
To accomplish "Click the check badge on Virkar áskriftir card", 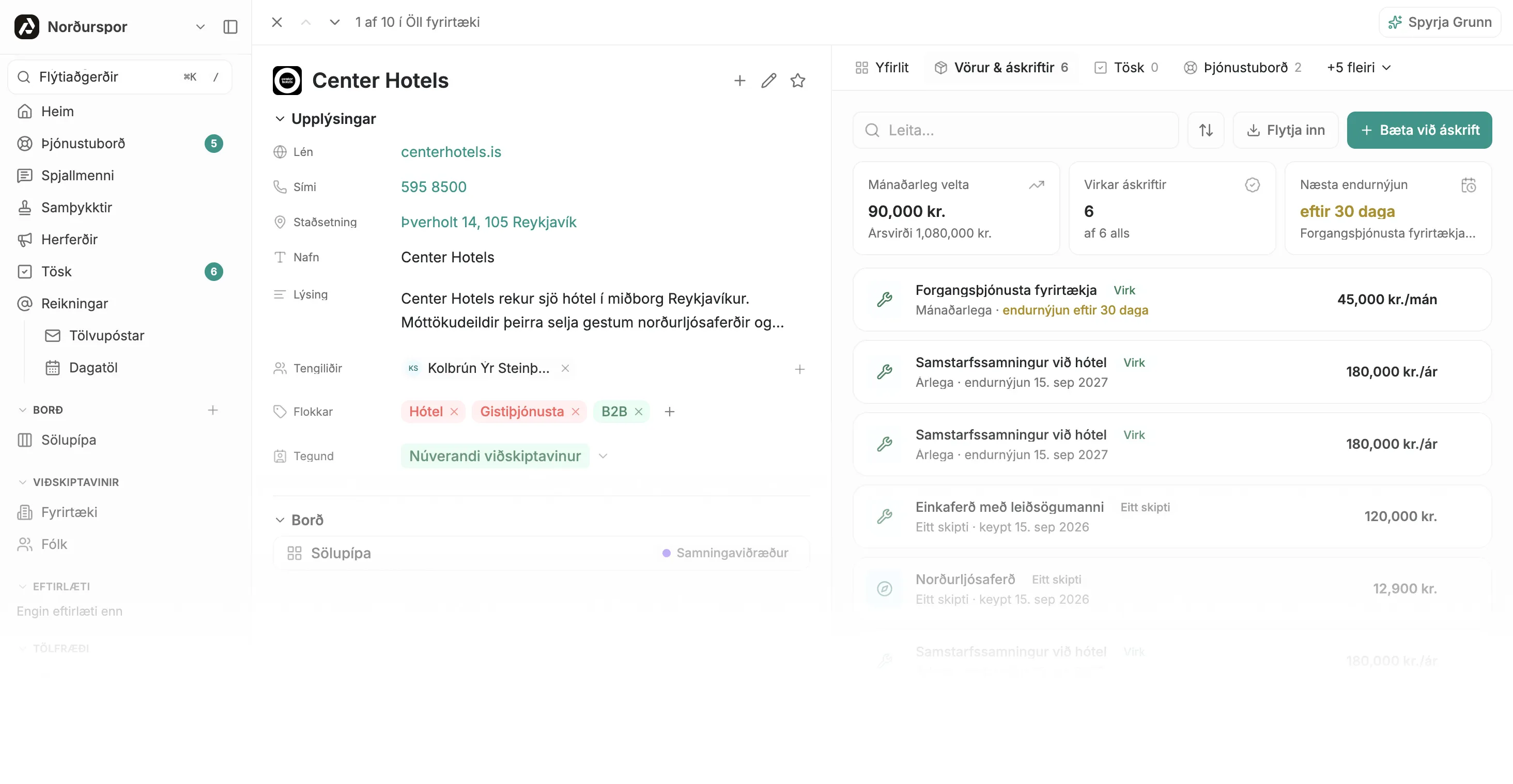I will point(1252,185).
